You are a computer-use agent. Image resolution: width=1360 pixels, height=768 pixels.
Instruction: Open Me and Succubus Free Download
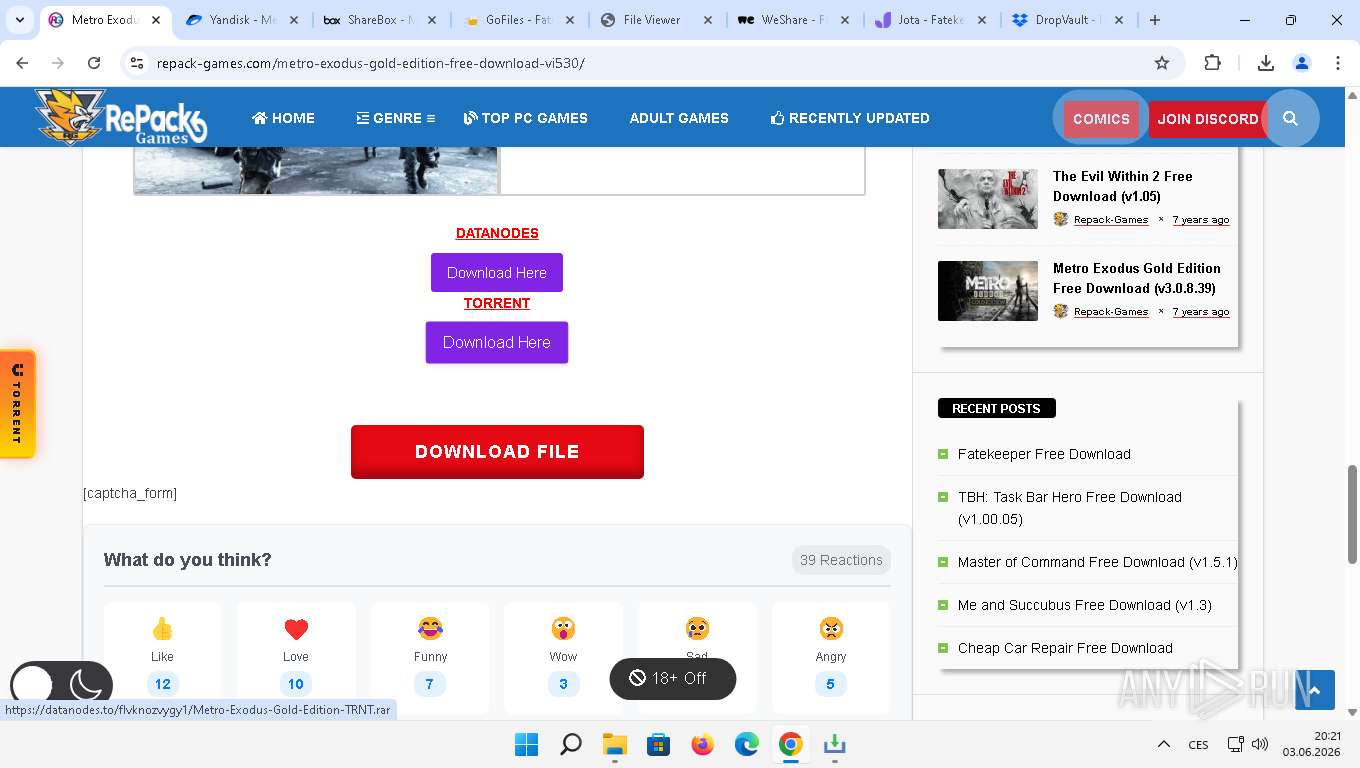[1085, 605]
